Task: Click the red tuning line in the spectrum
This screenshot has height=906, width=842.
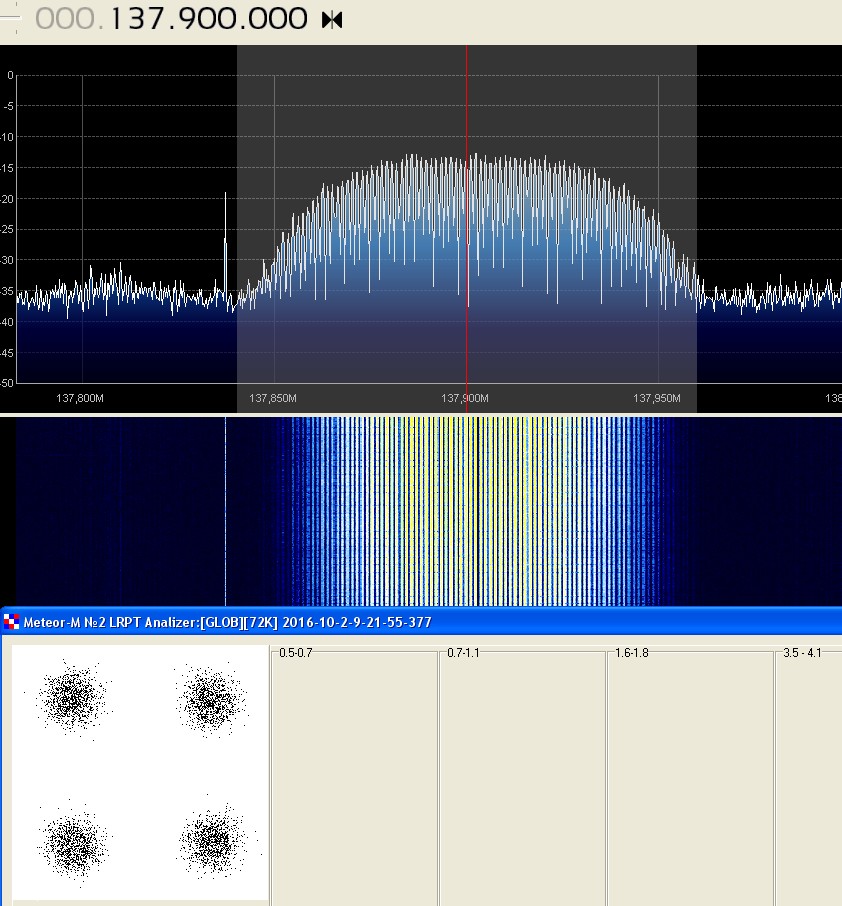Action: (x=467, y=228)
